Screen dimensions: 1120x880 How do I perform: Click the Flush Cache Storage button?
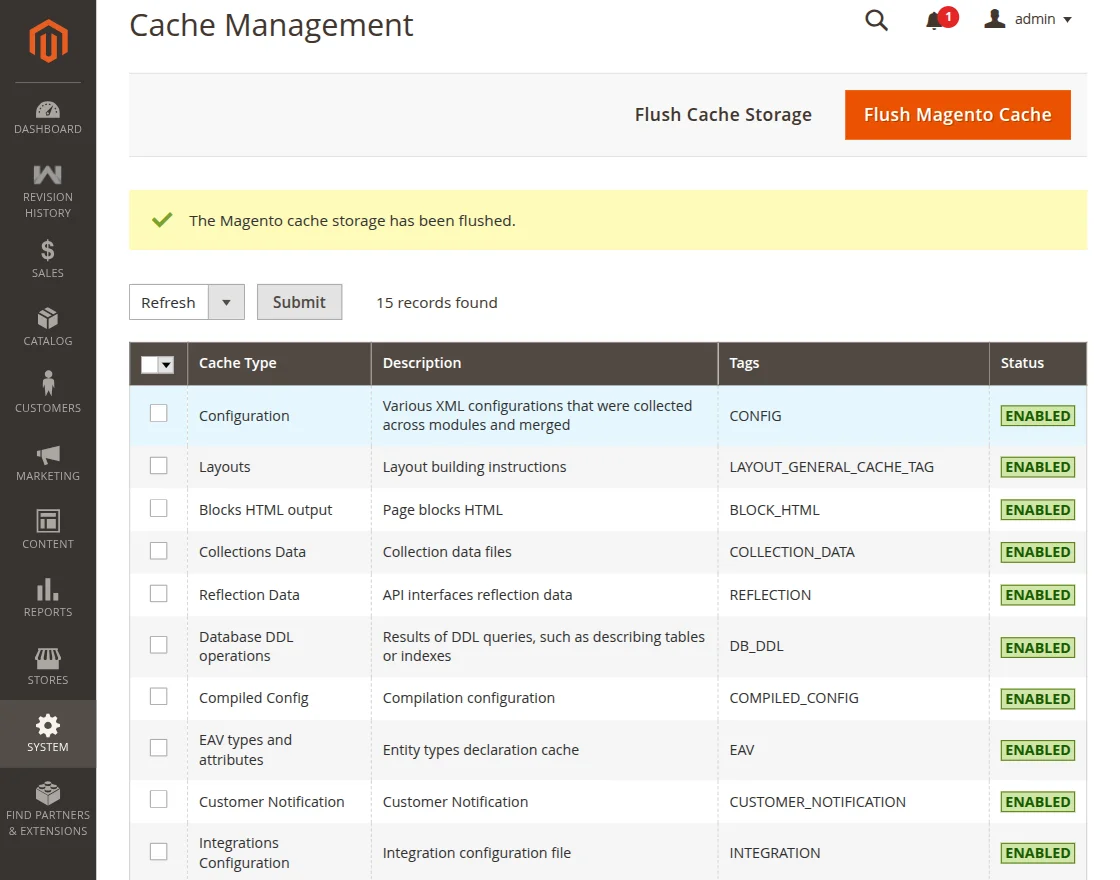pyautogui.click(x=723, y=115)
